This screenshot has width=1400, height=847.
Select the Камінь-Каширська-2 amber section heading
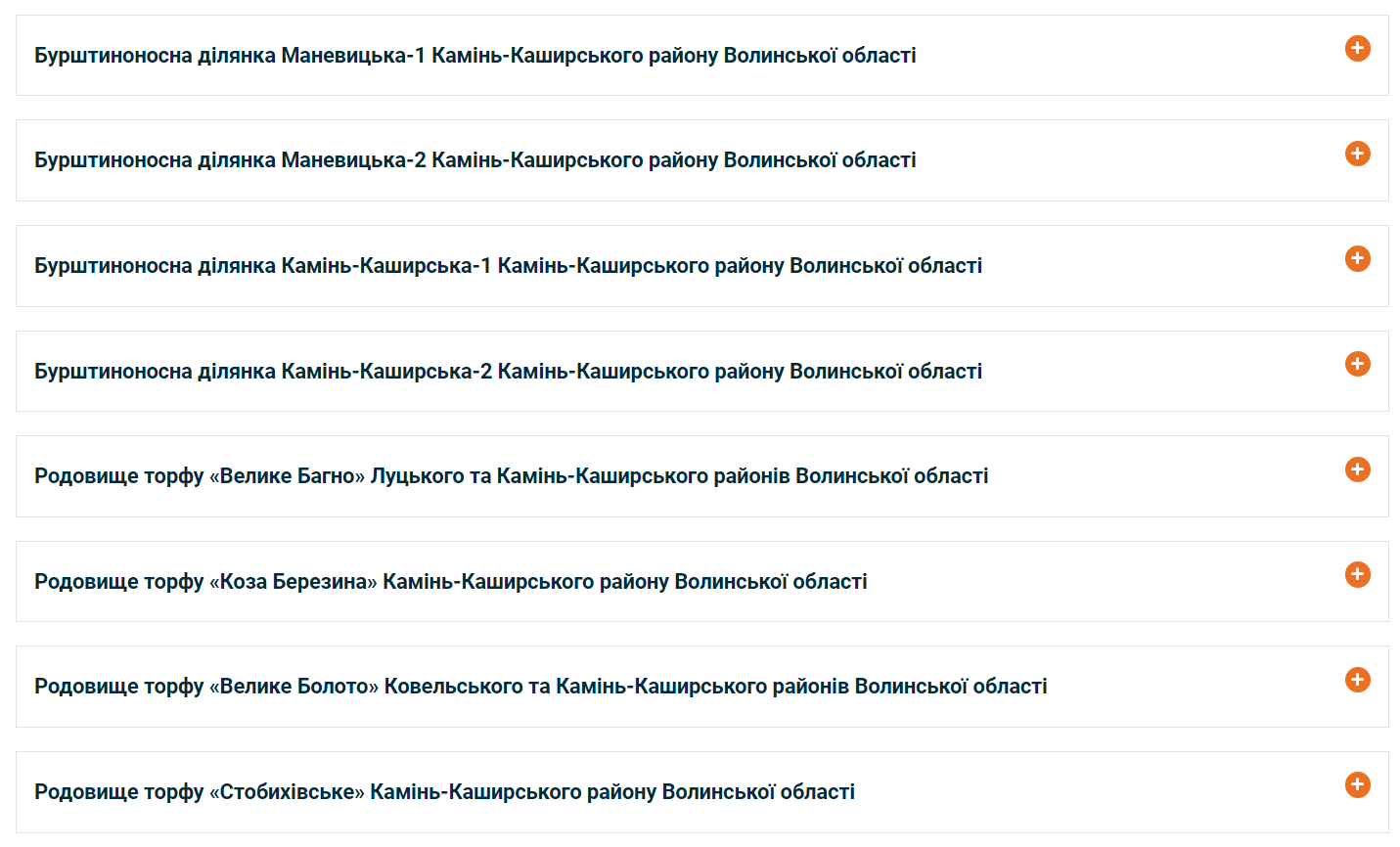(x=508, y=372)
